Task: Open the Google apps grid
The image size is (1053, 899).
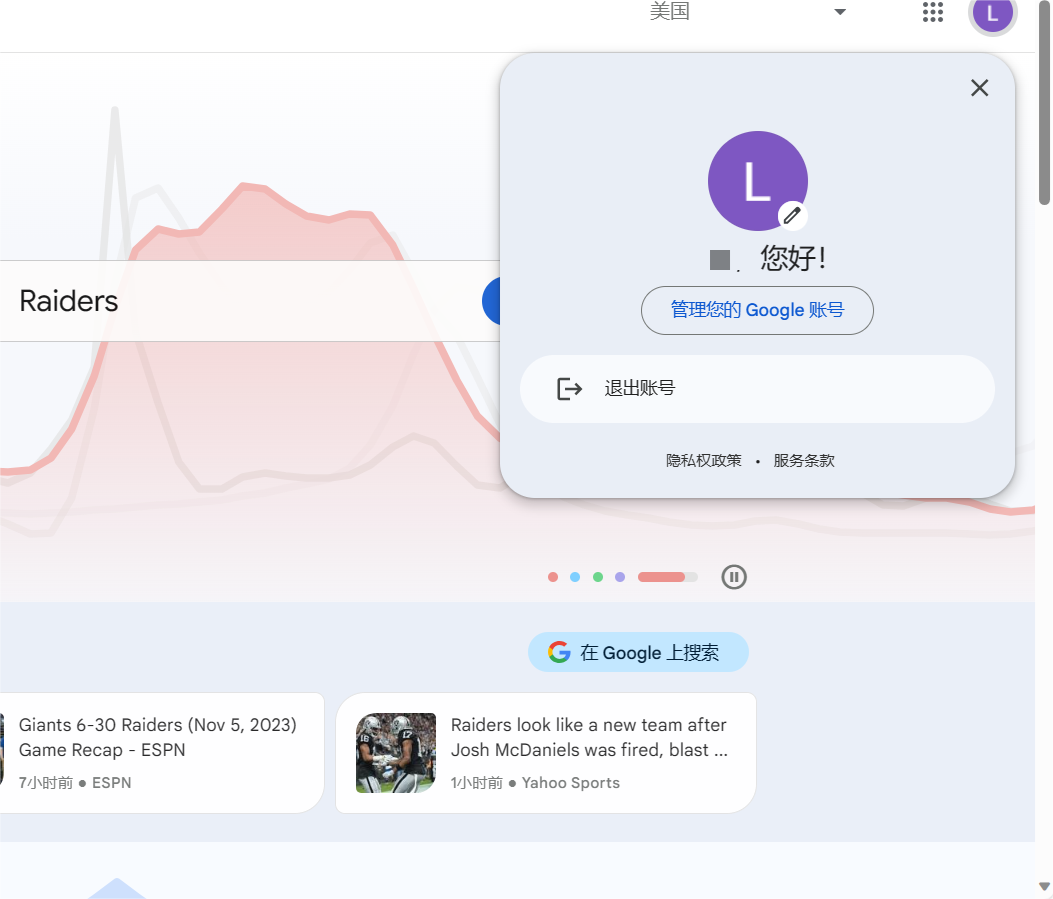Action: (932, 14)
